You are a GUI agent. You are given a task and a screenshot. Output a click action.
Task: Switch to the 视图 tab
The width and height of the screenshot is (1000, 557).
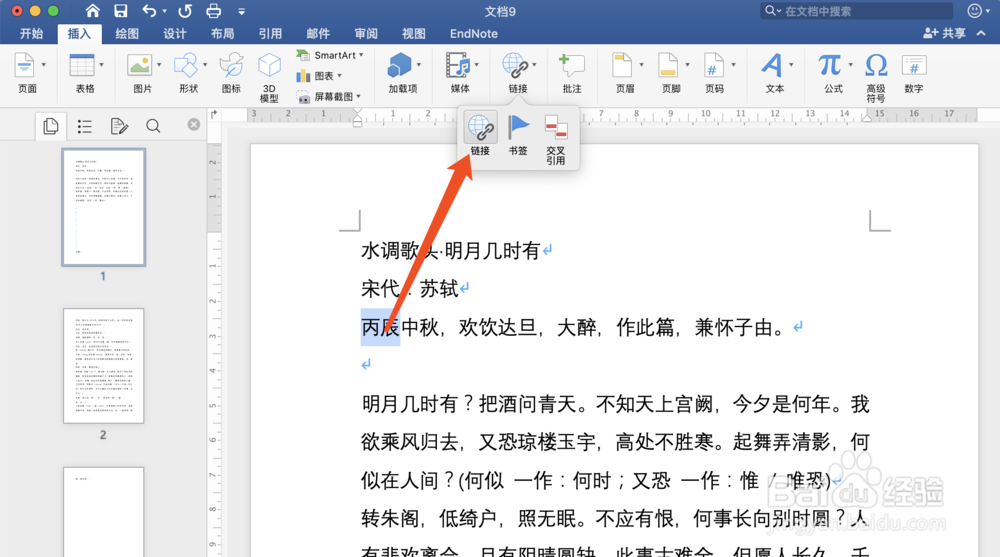(x=414, y=34)
